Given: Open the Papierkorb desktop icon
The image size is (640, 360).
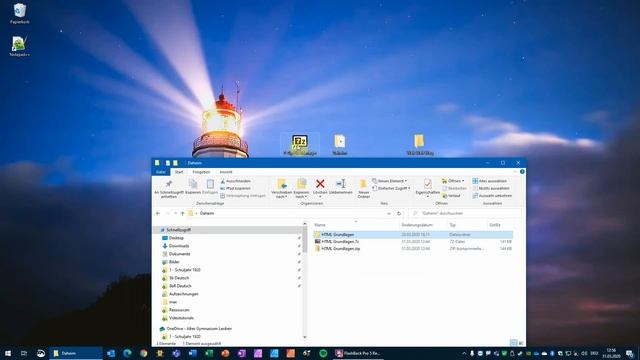Looking at the screenshot, I should [x=19, y=13].
